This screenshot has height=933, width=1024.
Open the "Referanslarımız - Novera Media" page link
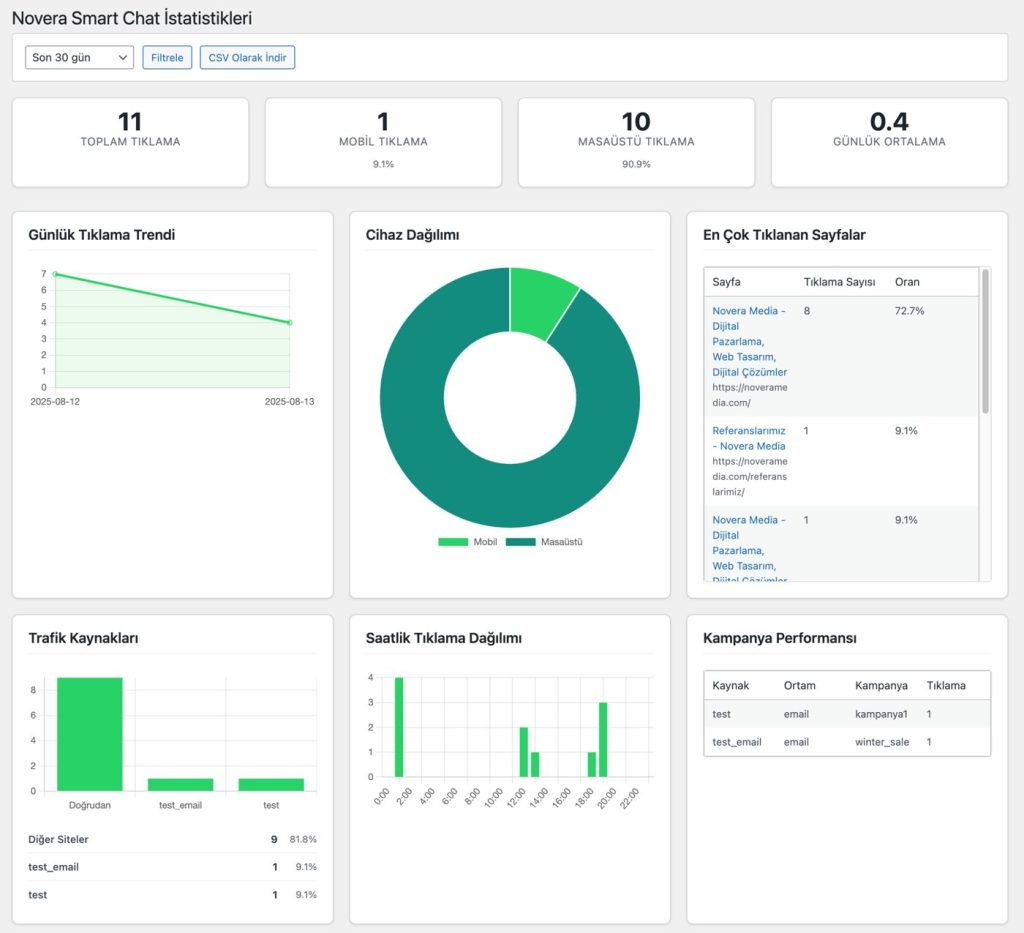tap(749, 438)
